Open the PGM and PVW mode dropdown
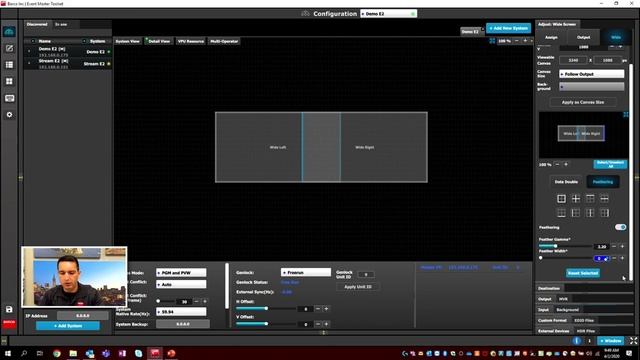The image size is (640, 360). coord(181,272)
